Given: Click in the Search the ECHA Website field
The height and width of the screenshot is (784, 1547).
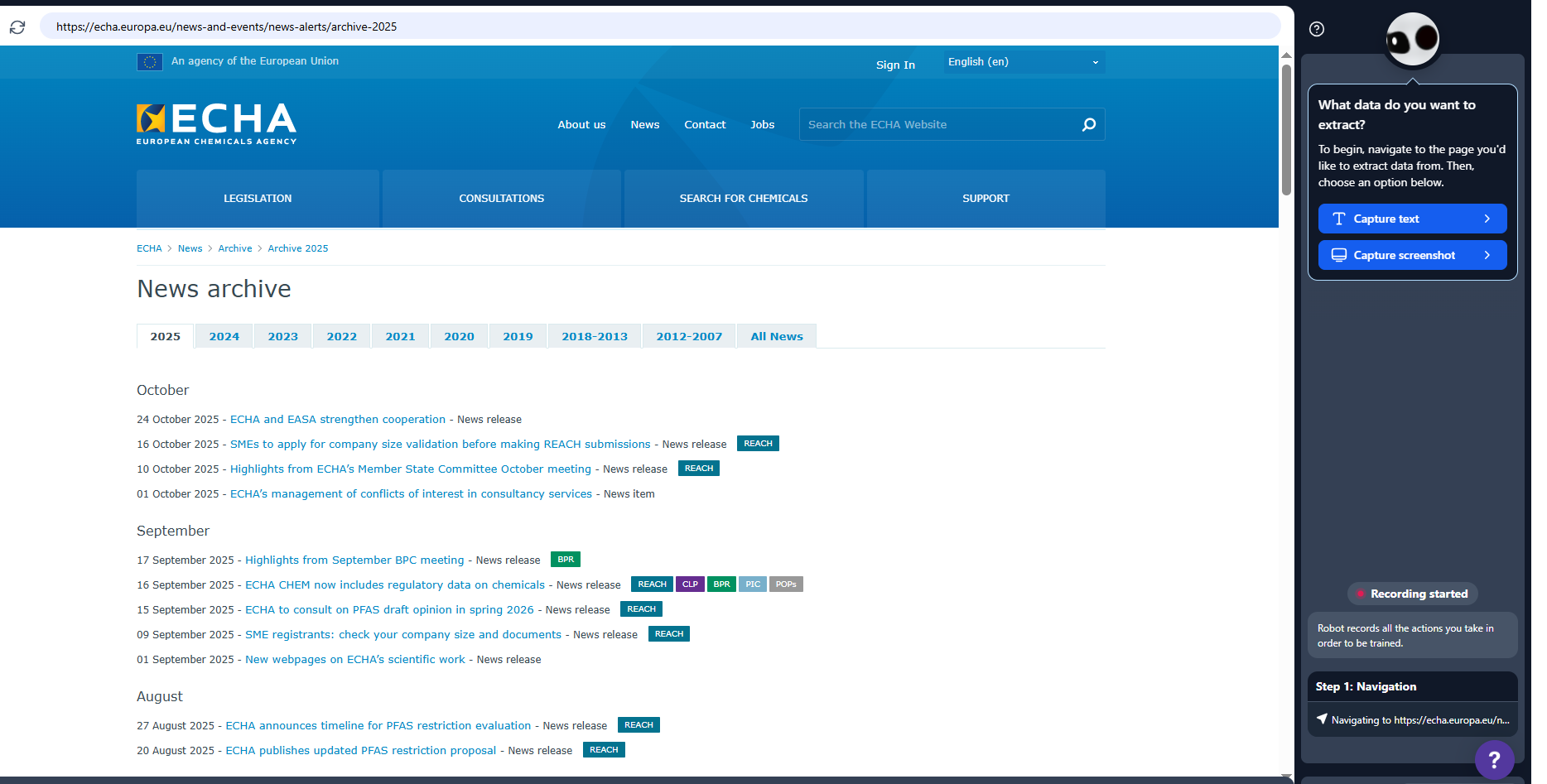Looking at the screenshot, I should pos(936,124).
